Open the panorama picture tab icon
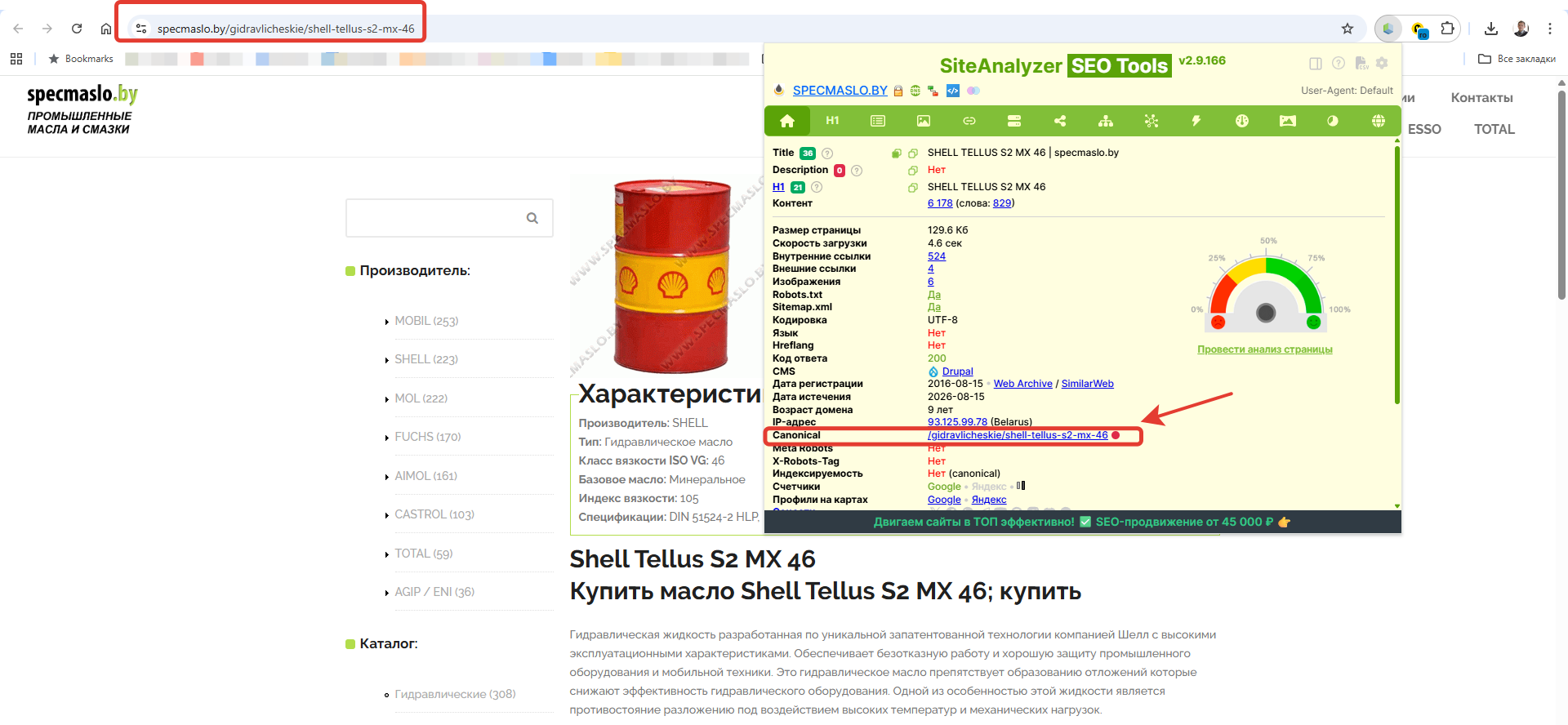This screenshot has height=725, width=1568. pyautogui.click(x=1288, y=121)
